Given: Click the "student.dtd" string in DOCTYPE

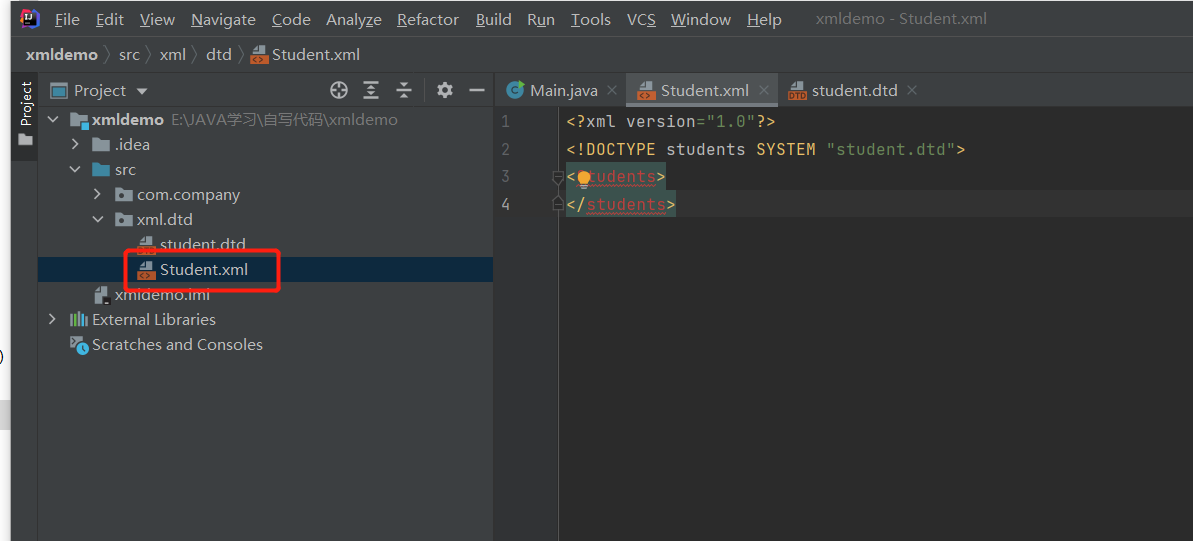Looking at the screenshot, I should point(891,149).
